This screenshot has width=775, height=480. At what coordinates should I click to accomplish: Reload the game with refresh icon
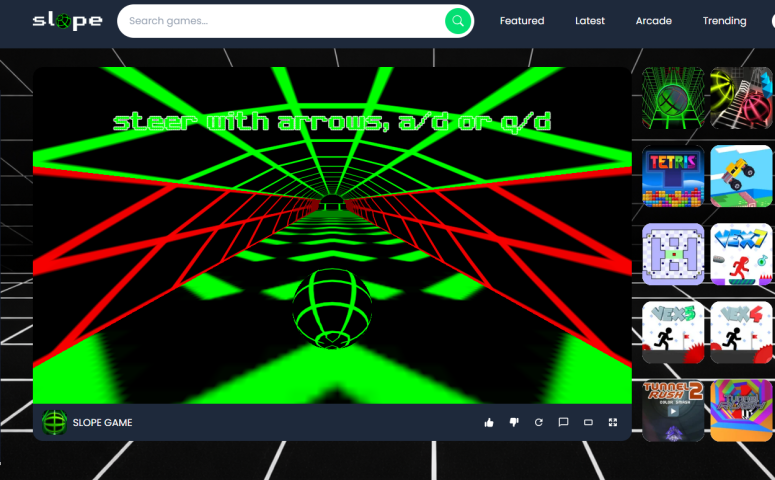539,422
